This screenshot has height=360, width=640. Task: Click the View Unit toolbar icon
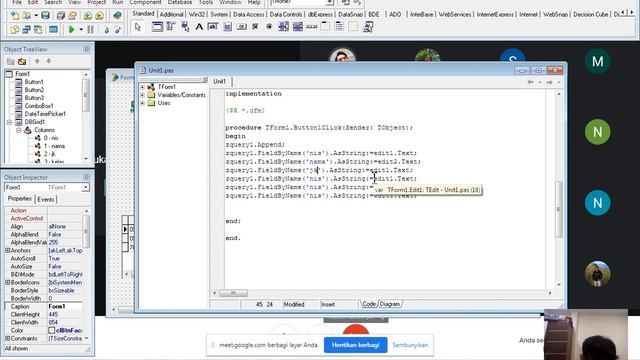[x=15, y=29]
